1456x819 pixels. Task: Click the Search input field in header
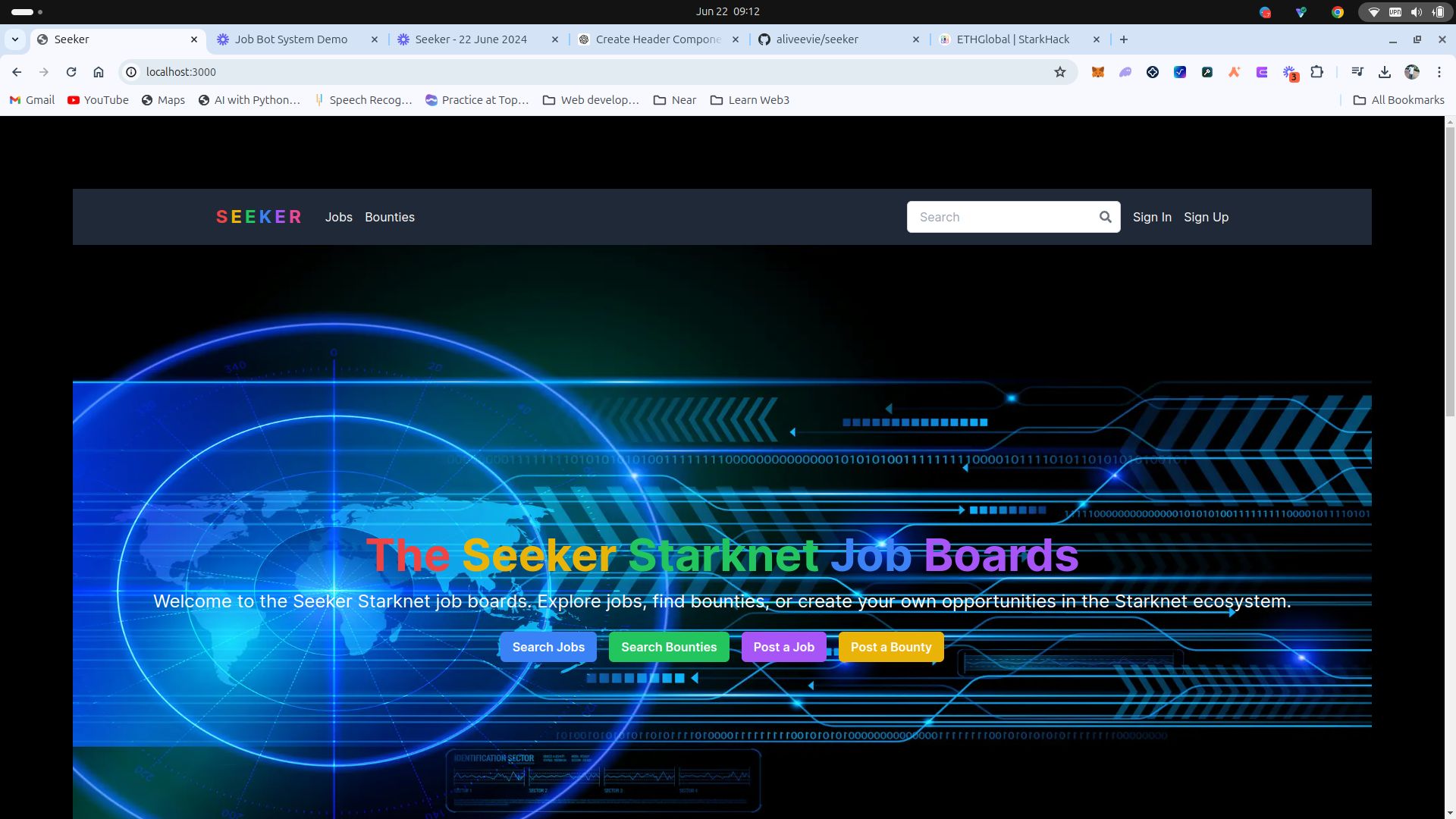pos(1013,217)
